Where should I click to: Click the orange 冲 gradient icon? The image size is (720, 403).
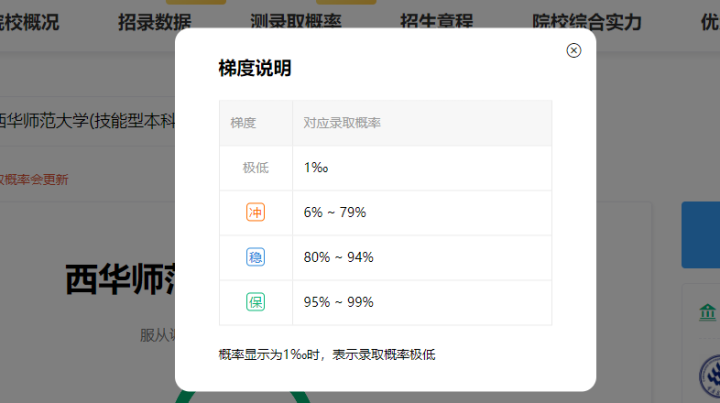click(256, 212)
